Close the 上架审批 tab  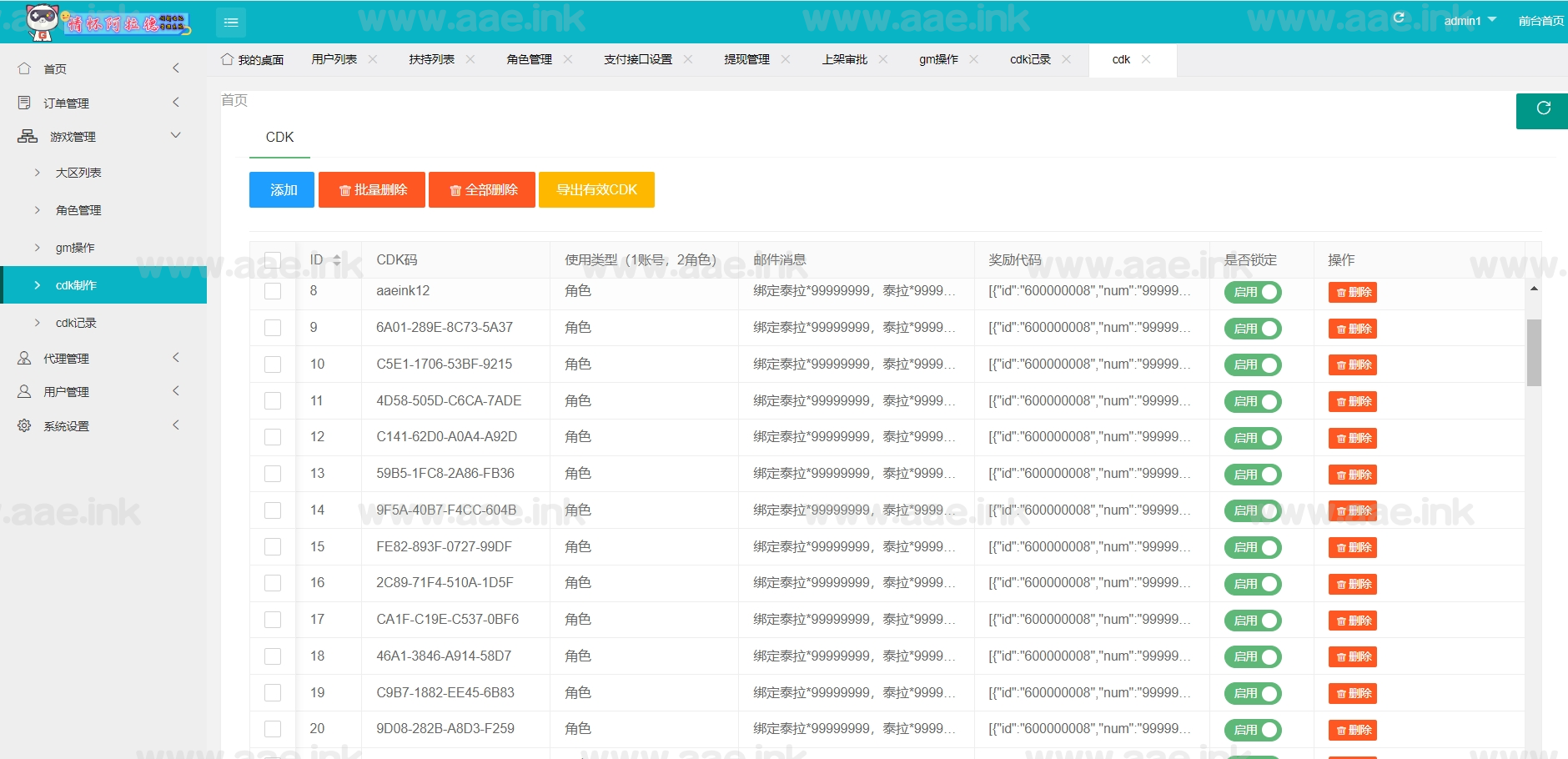click(x=883, y=59)
